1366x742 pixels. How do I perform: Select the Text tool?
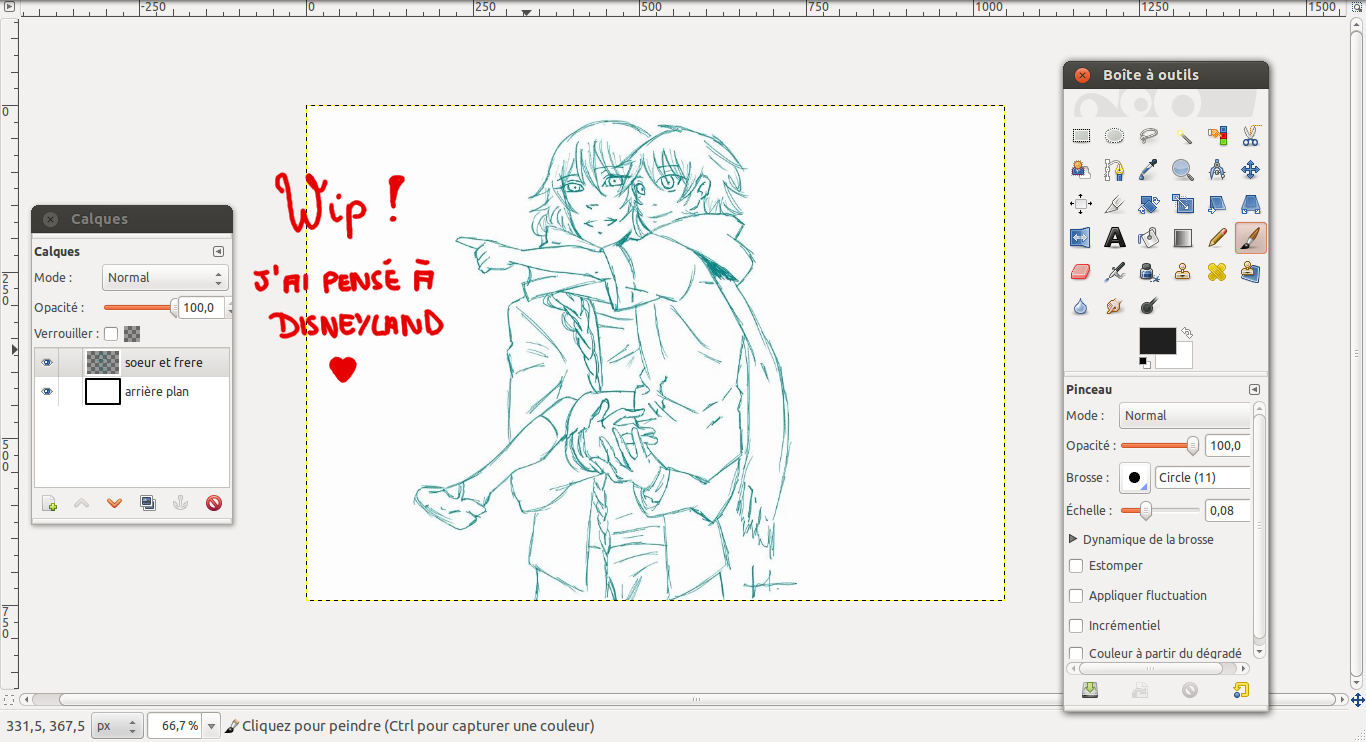(x=1115, y=238)
